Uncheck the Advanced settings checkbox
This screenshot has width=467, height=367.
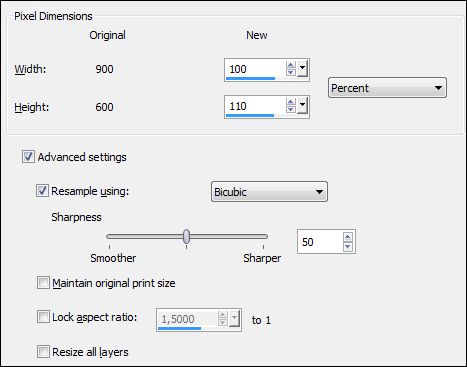tap(28, 157)
